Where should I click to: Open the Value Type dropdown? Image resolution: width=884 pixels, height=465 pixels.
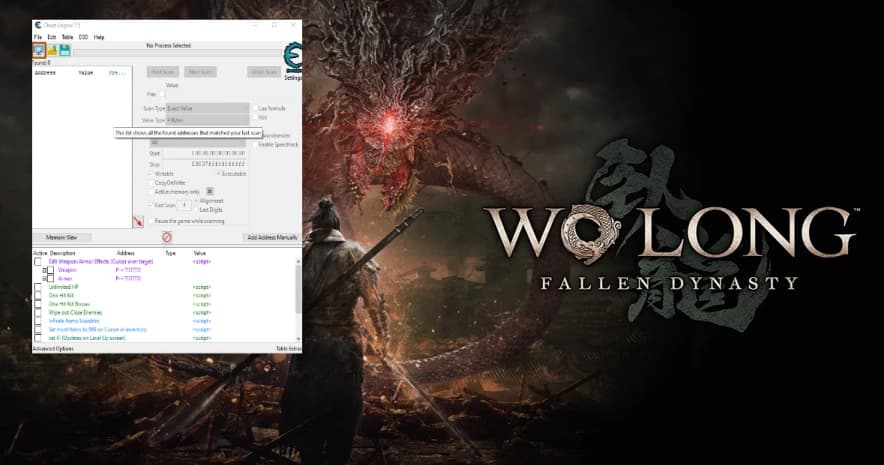(x=207, y=121)
